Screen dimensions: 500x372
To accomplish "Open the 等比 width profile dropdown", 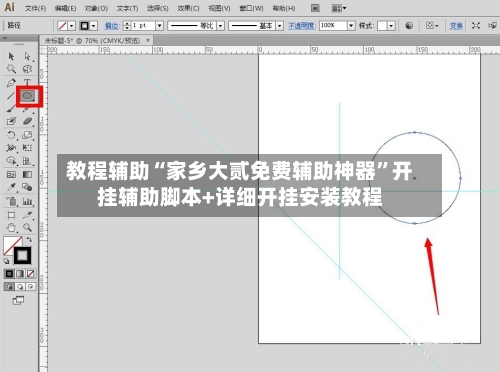I will click(x=221, y=26).
